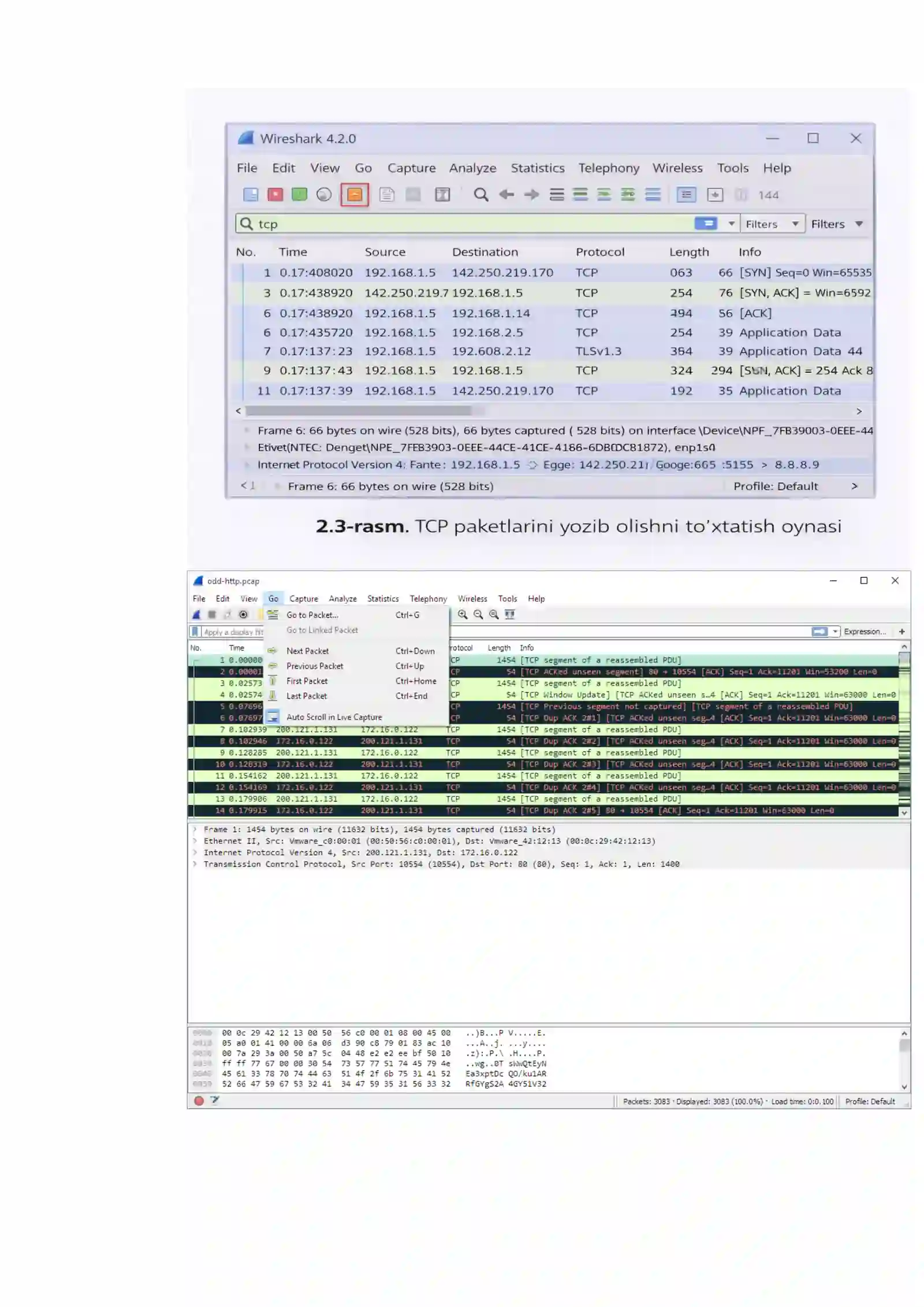
Task: Click the blue shark fin start capture icon
Action: click(196, 614)
